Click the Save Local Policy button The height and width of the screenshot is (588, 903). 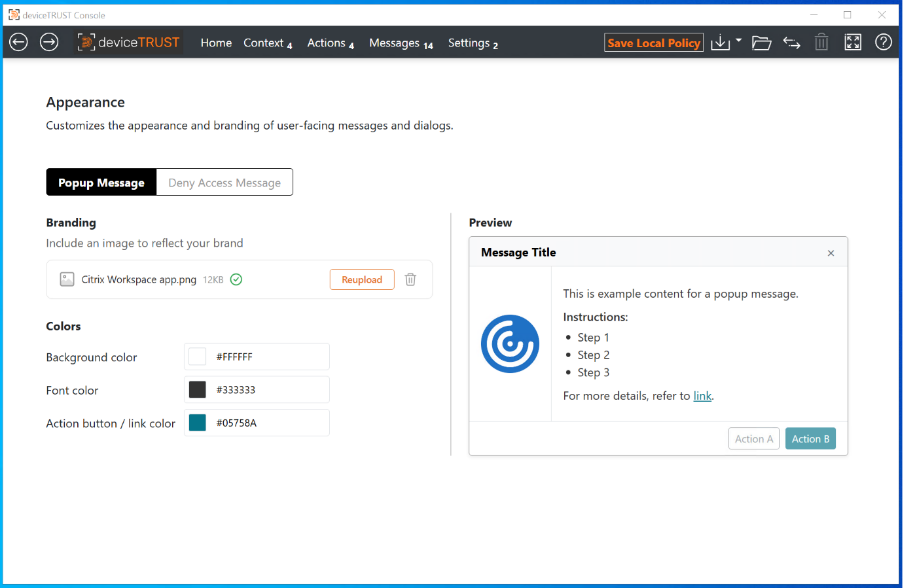click(x=654, y=43)
